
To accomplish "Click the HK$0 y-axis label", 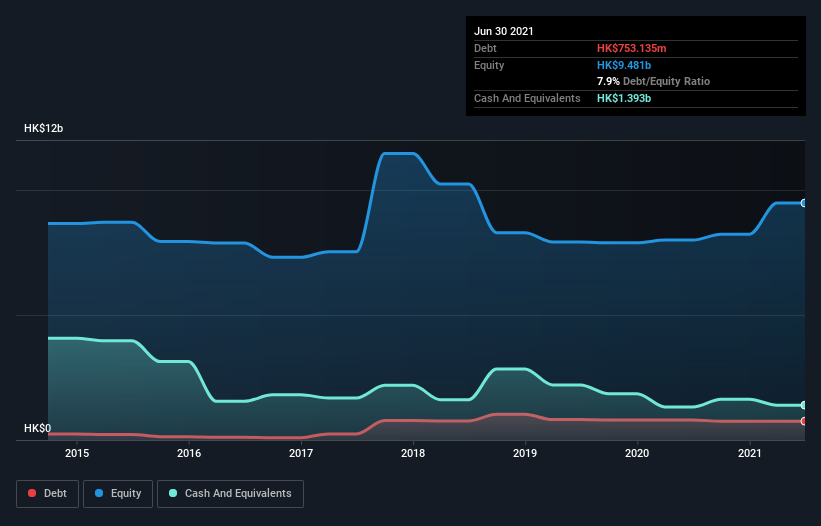I will pos(38,428).
